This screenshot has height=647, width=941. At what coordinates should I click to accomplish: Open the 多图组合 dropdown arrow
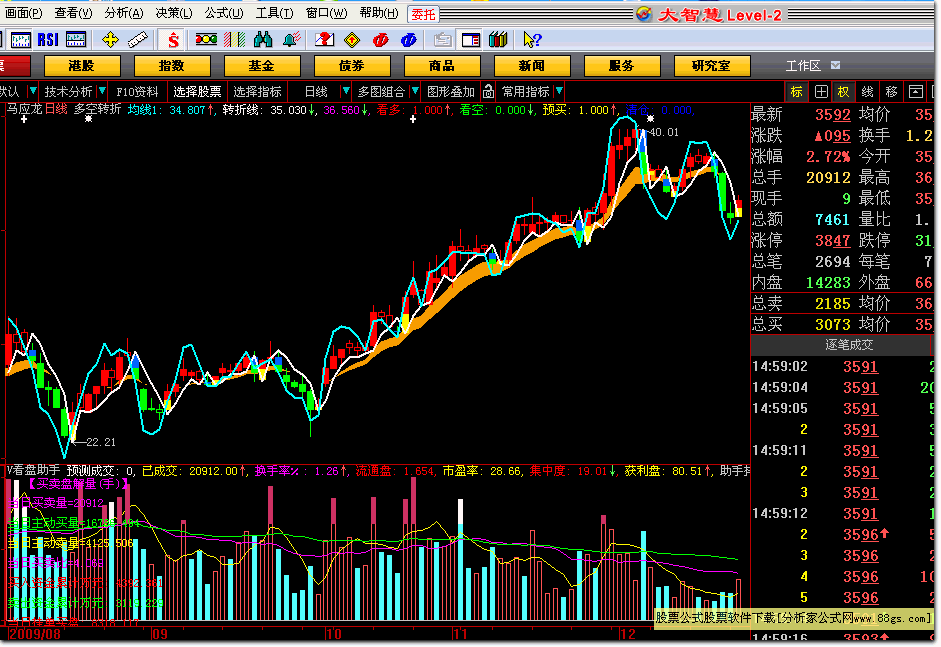(415, 91)
